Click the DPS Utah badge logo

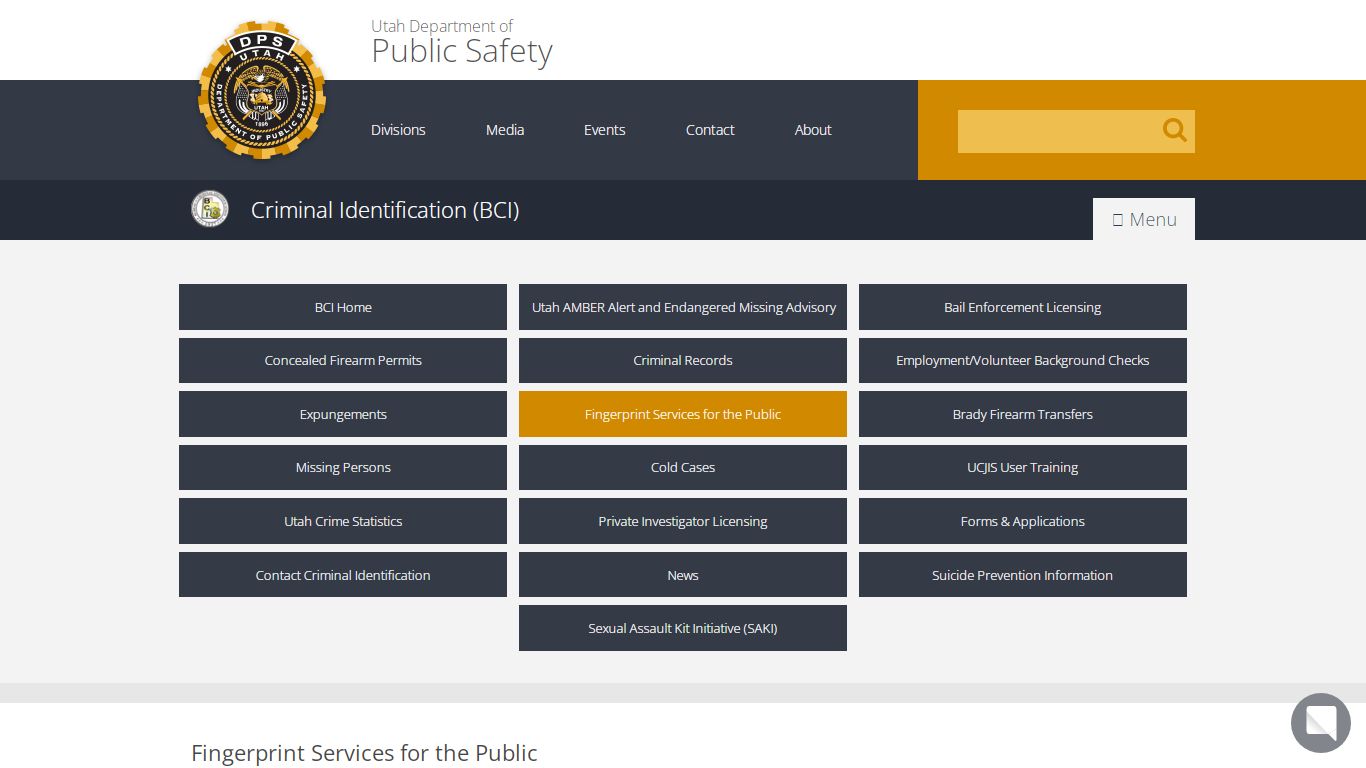(x=262, y=90)
